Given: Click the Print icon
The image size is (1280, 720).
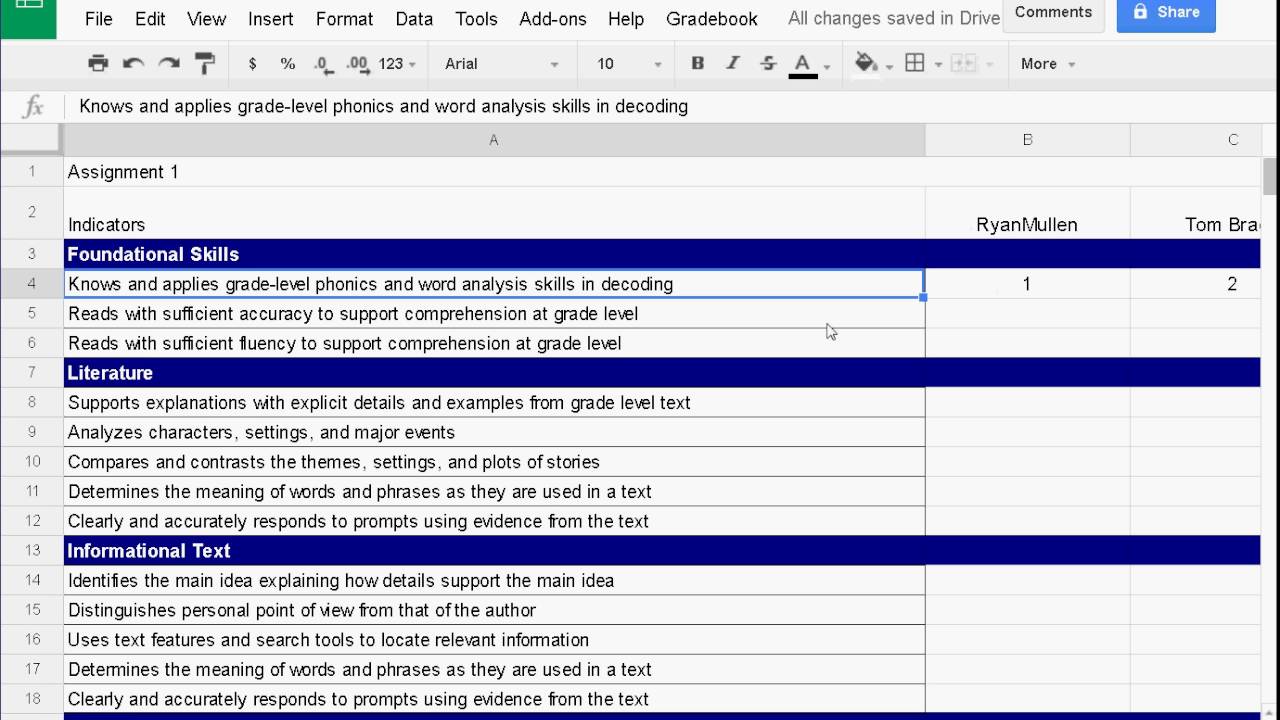Looking at the screenshot, I should pyautogui.click(x=98, y=63).
